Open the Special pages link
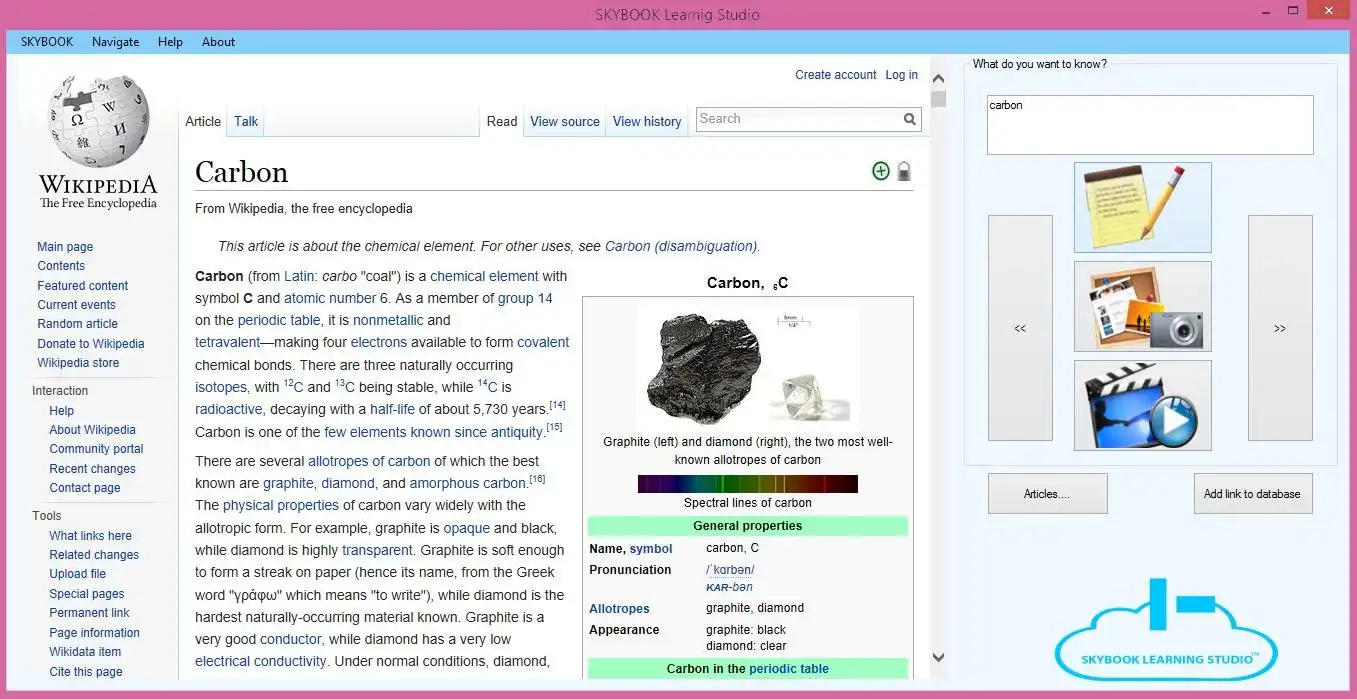The width and height of the screenshot is (1357, 699). tap(87, 594)
